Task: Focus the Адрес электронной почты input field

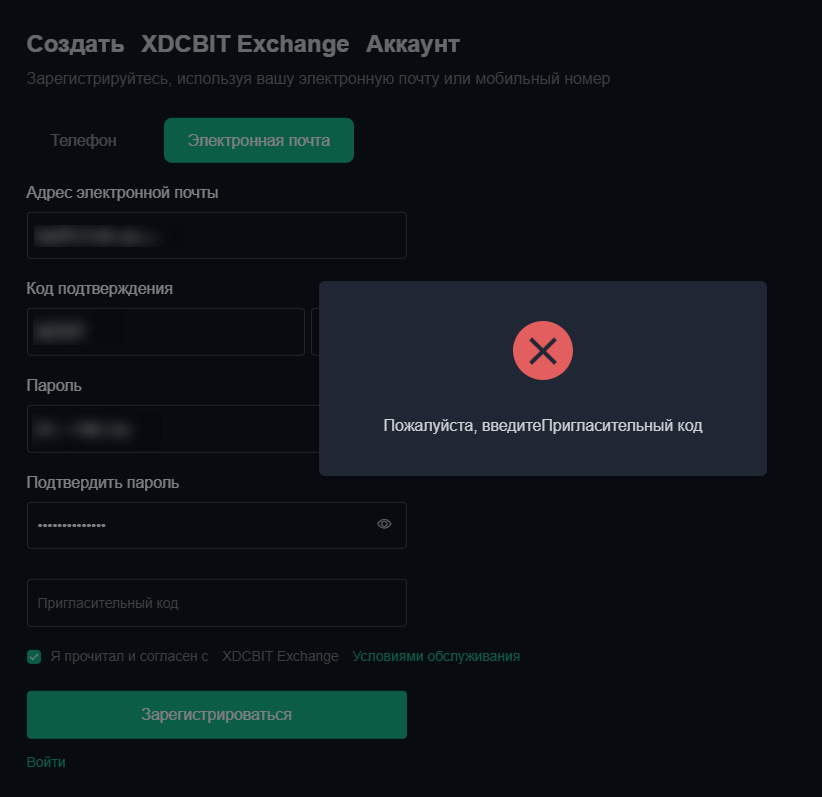Action: point(217,235)
